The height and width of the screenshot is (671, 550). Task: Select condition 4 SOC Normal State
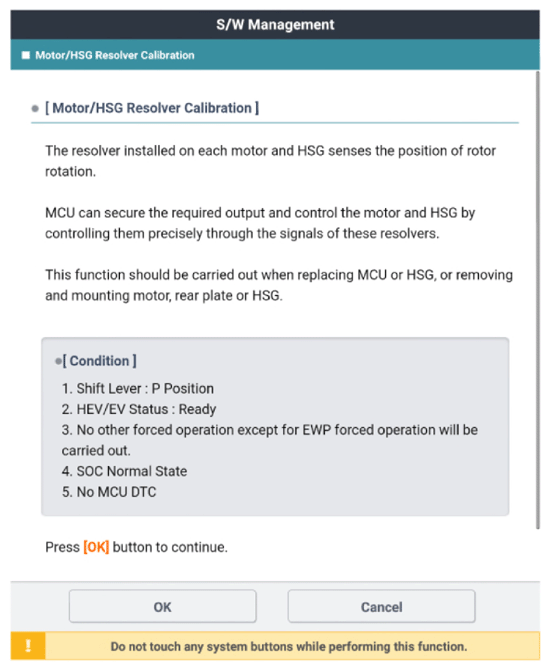[x=124, y=471]
